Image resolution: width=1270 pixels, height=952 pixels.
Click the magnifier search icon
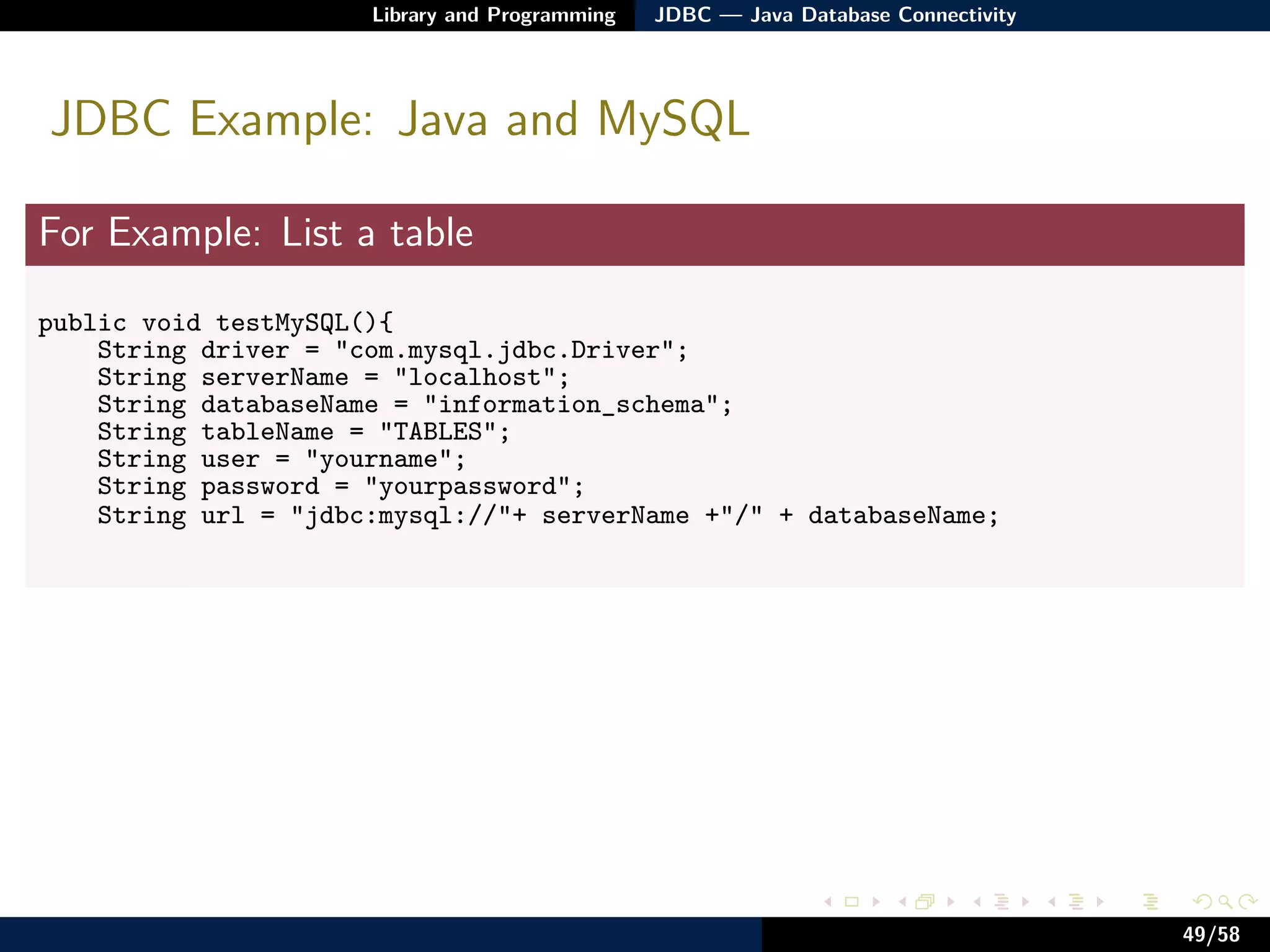point(1225,902)
